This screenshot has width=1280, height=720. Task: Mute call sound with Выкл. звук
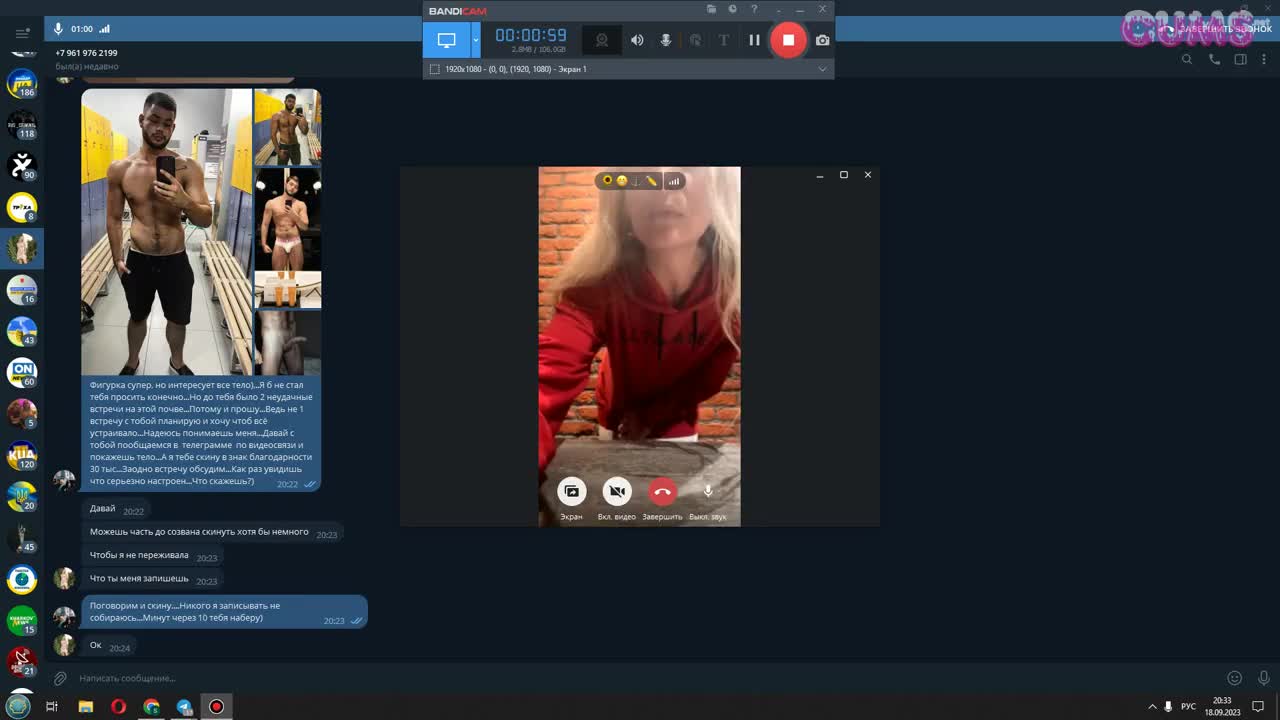click(x=708, y=491)
